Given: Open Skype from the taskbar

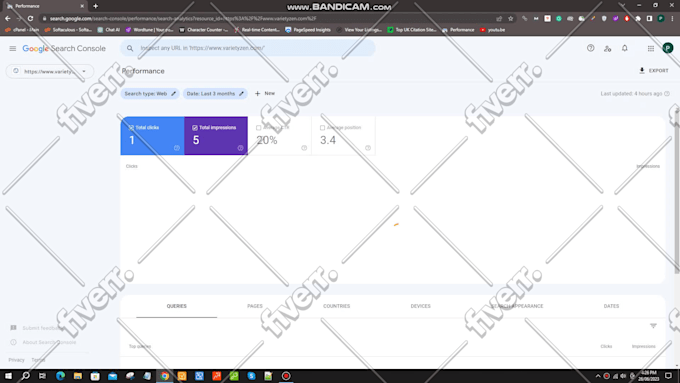Looking at the screenshot, I should coord(251,376).
